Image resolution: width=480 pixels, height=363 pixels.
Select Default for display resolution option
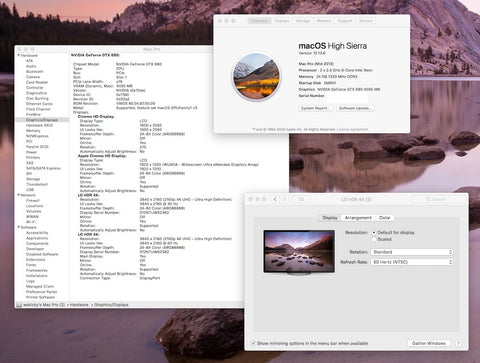click(374, 232)
